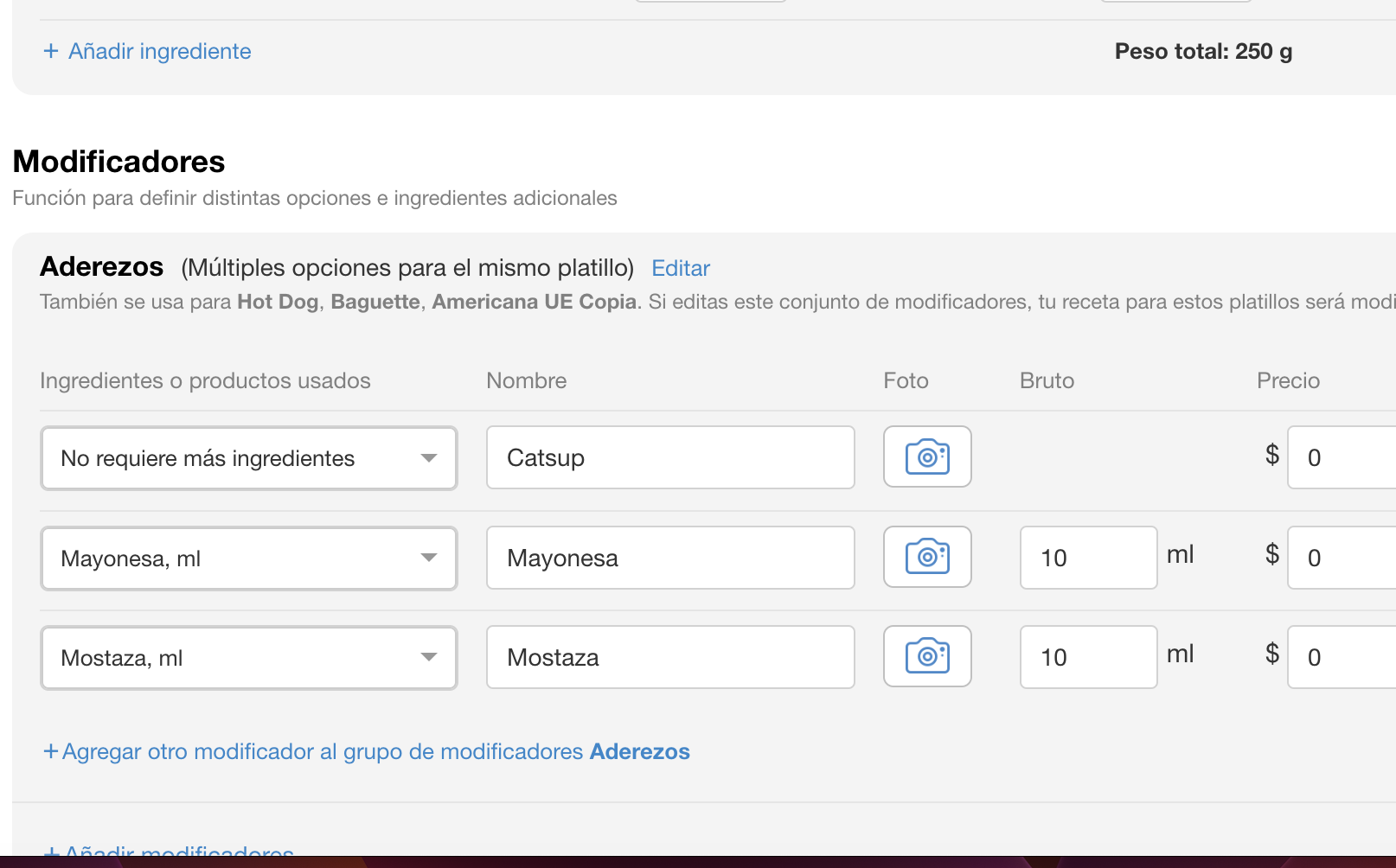Click the plus icon beside Añadir ingrediente
The height and width of the screenshot is (868, 1396).
pyautogui.click(x=50, y=51)
